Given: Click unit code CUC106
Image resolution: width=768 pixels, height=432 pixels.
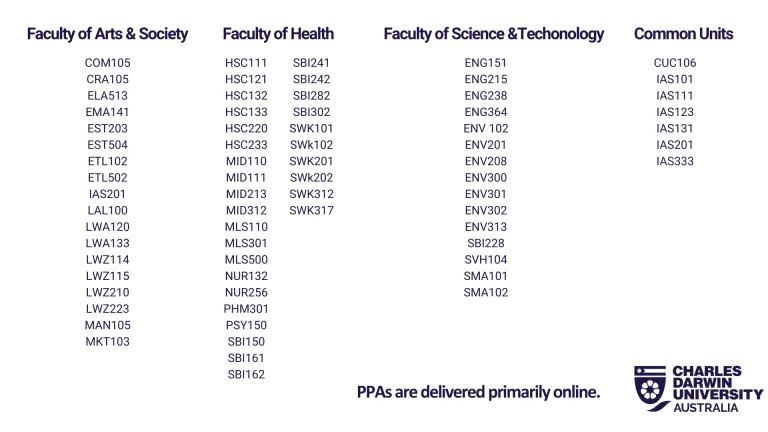Looking at the screenshot, I should (x=675, y=63).
